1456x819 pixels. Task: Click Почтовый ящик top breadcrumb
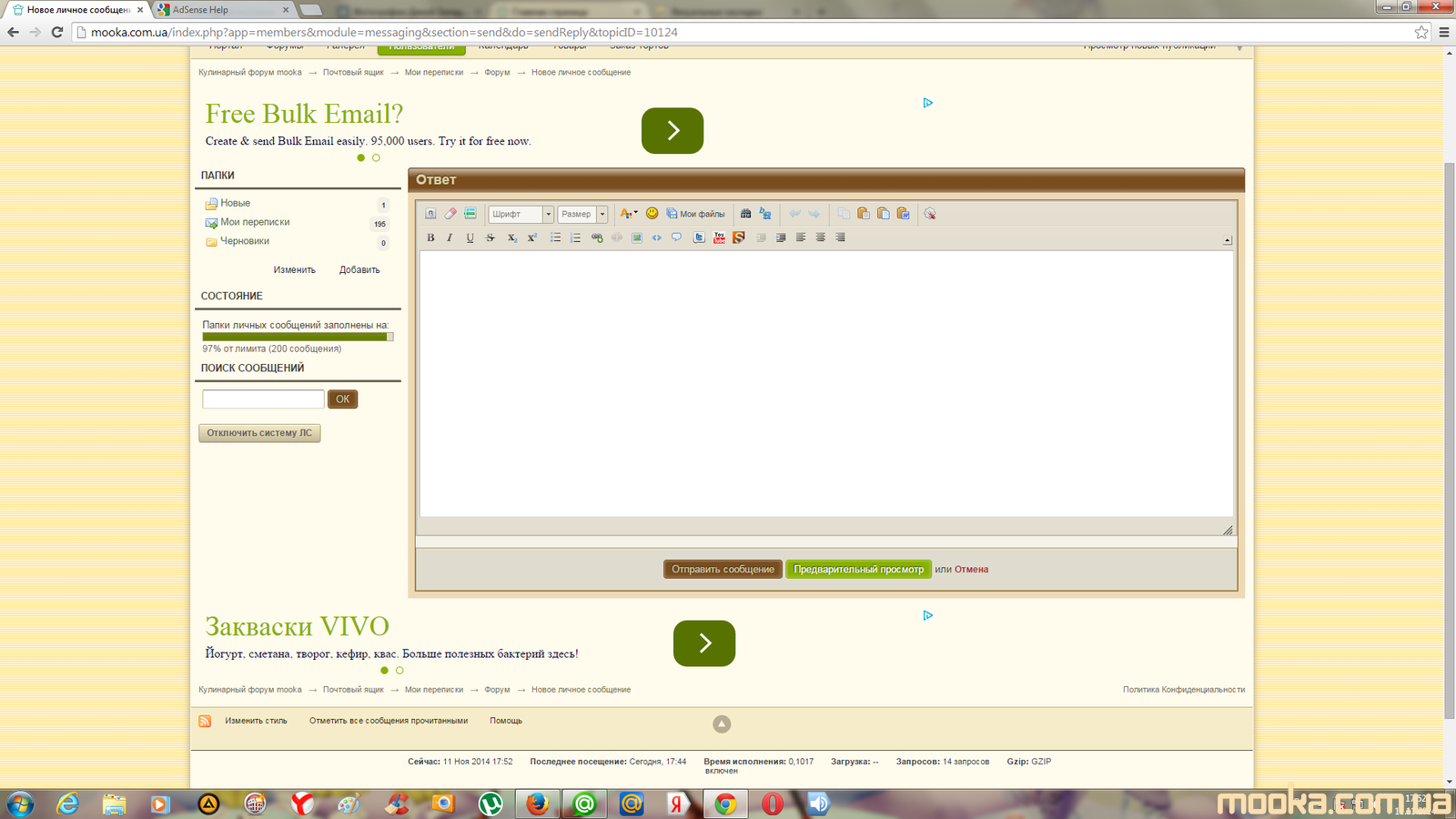coord(353,73)
